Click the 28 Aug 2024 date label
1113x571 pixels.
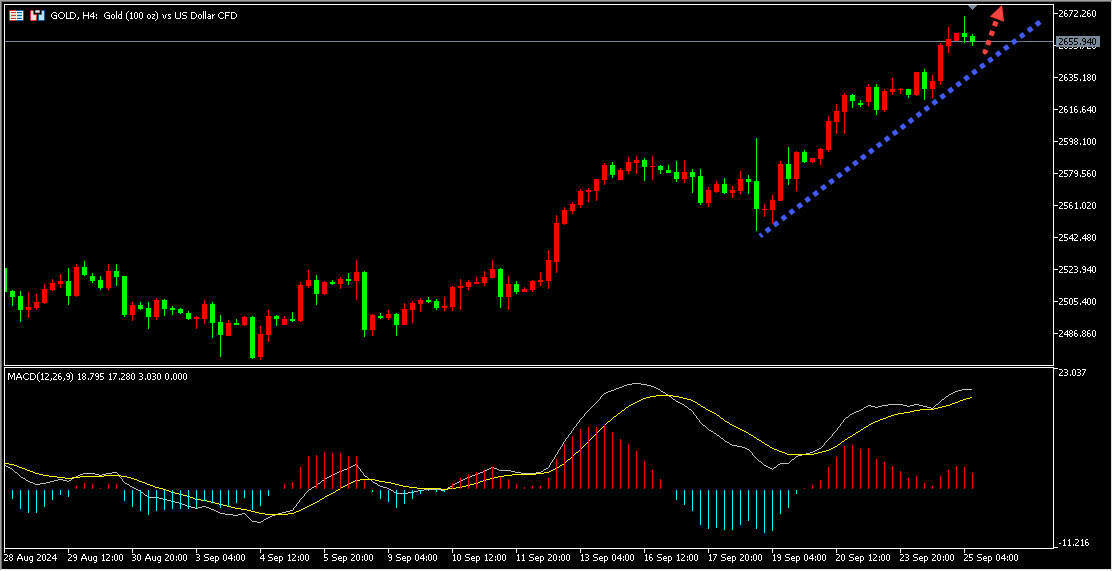[31, 556]
